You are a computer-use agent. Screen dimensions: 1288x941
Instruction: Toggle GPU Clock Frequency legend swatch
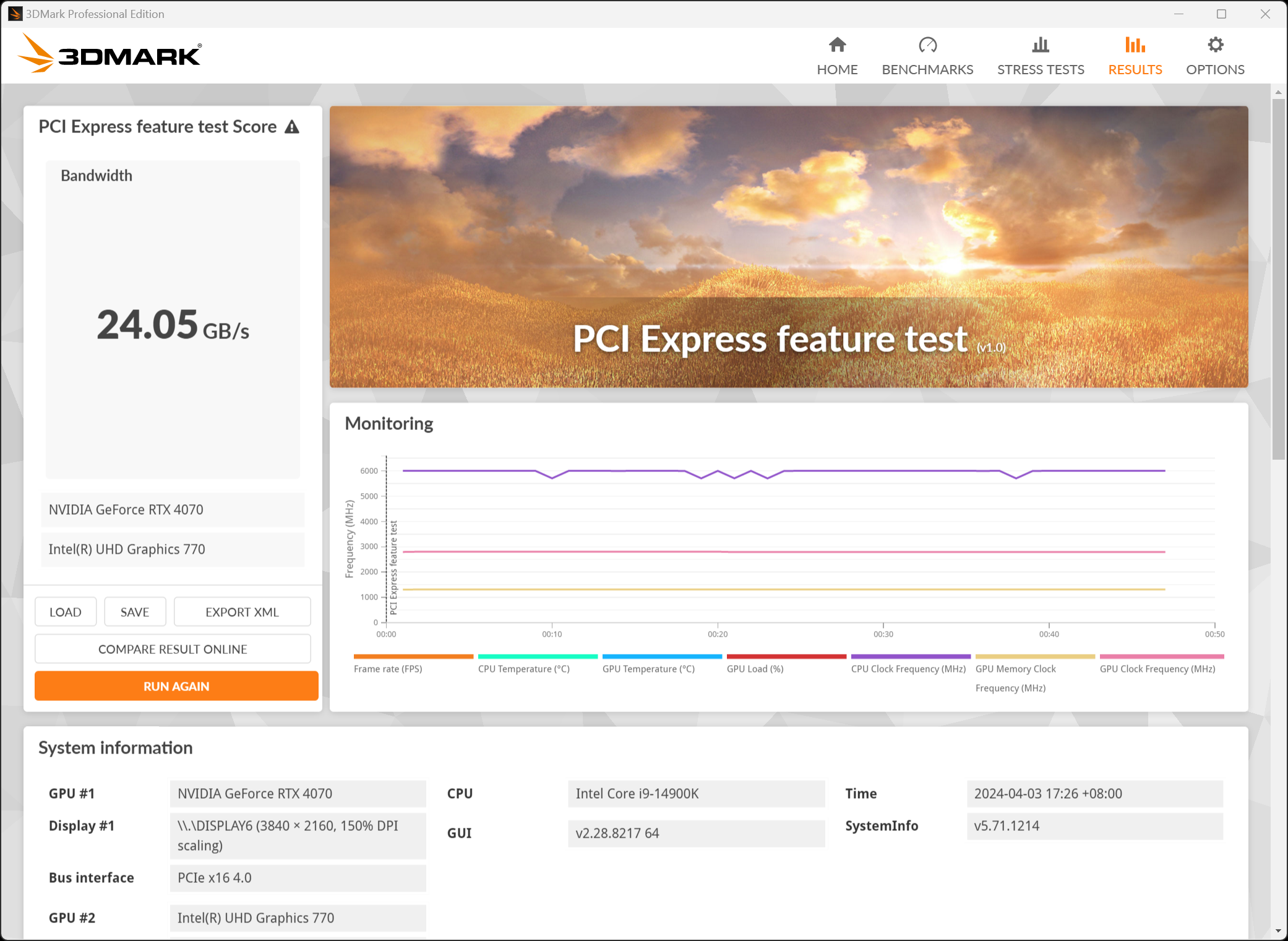coord(1162,656)
